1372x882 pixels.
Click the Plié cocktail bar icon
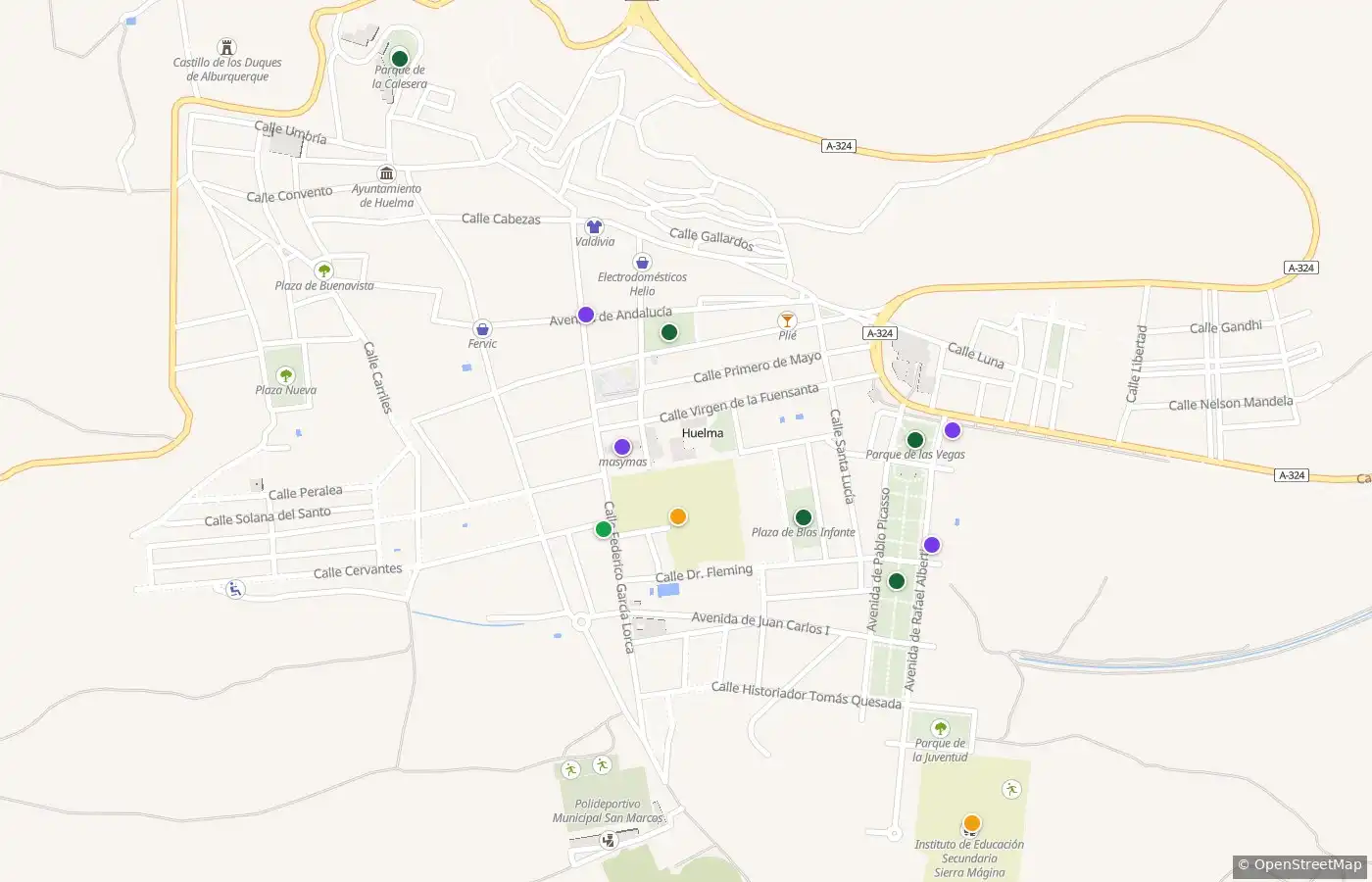(787, 319)
